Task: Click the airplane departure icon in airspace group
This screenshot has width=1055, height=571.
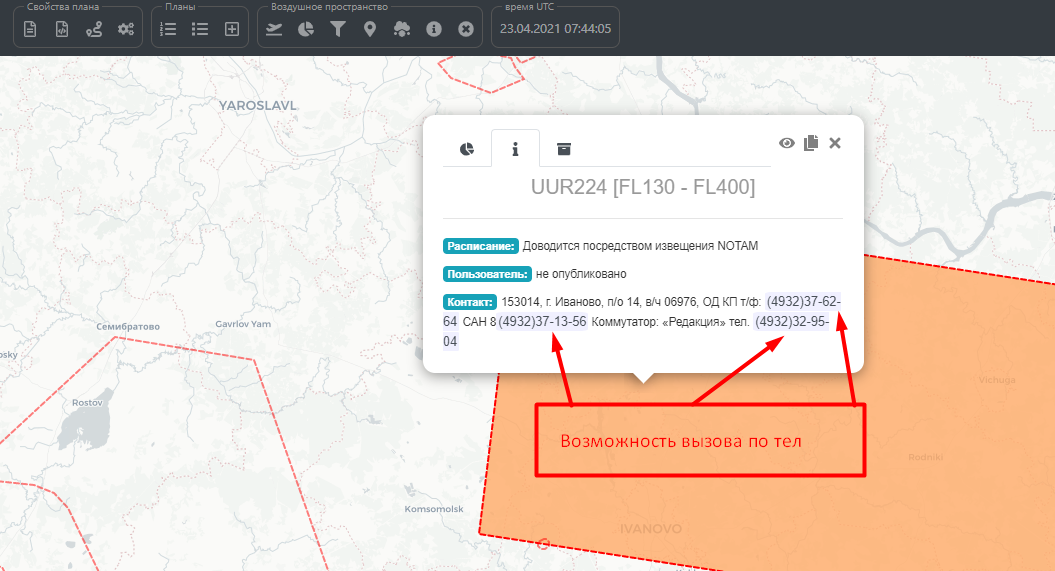Action: click(274, 29)
